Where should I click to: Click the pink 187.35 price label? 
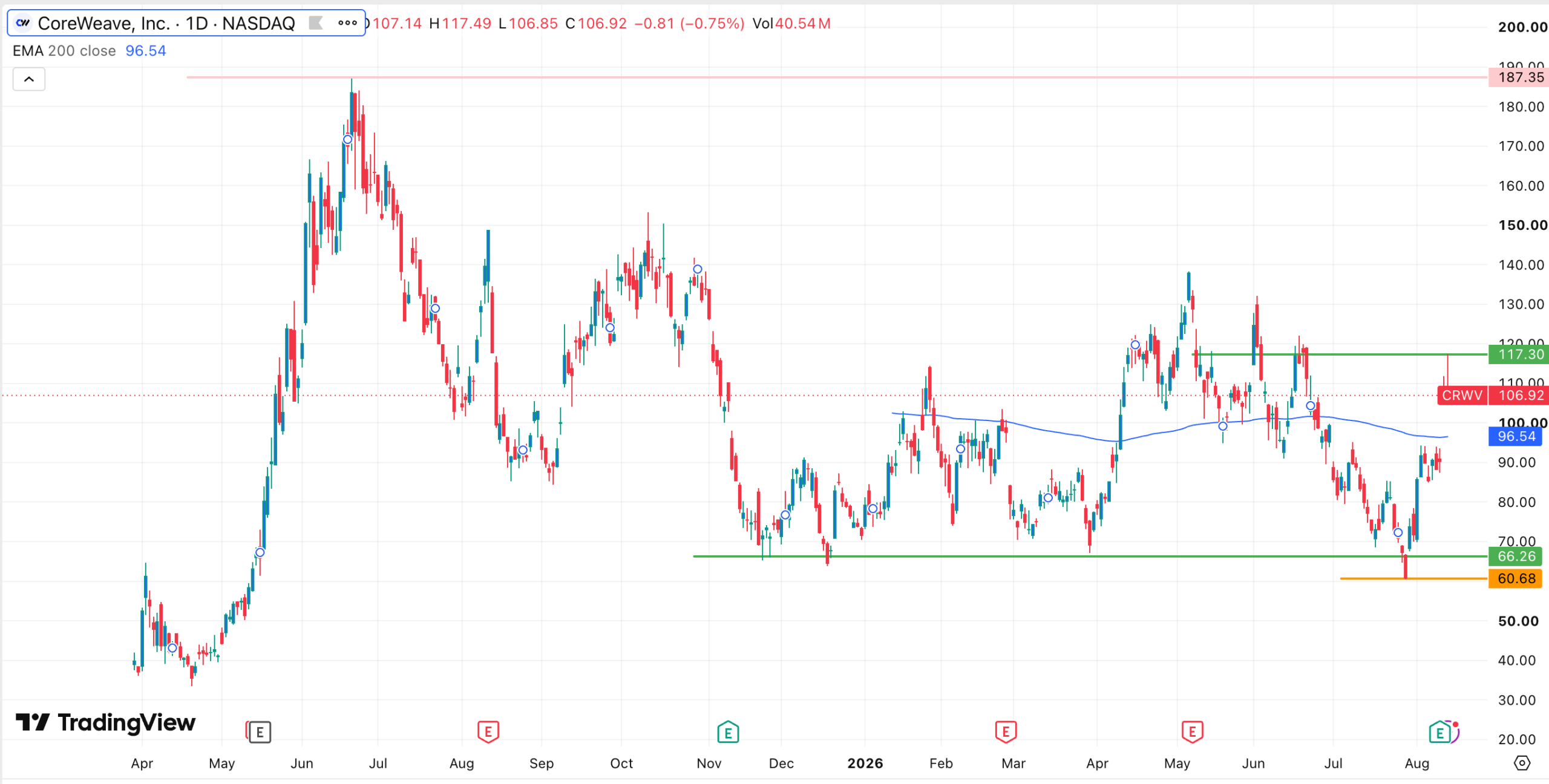click(1518, 77)
